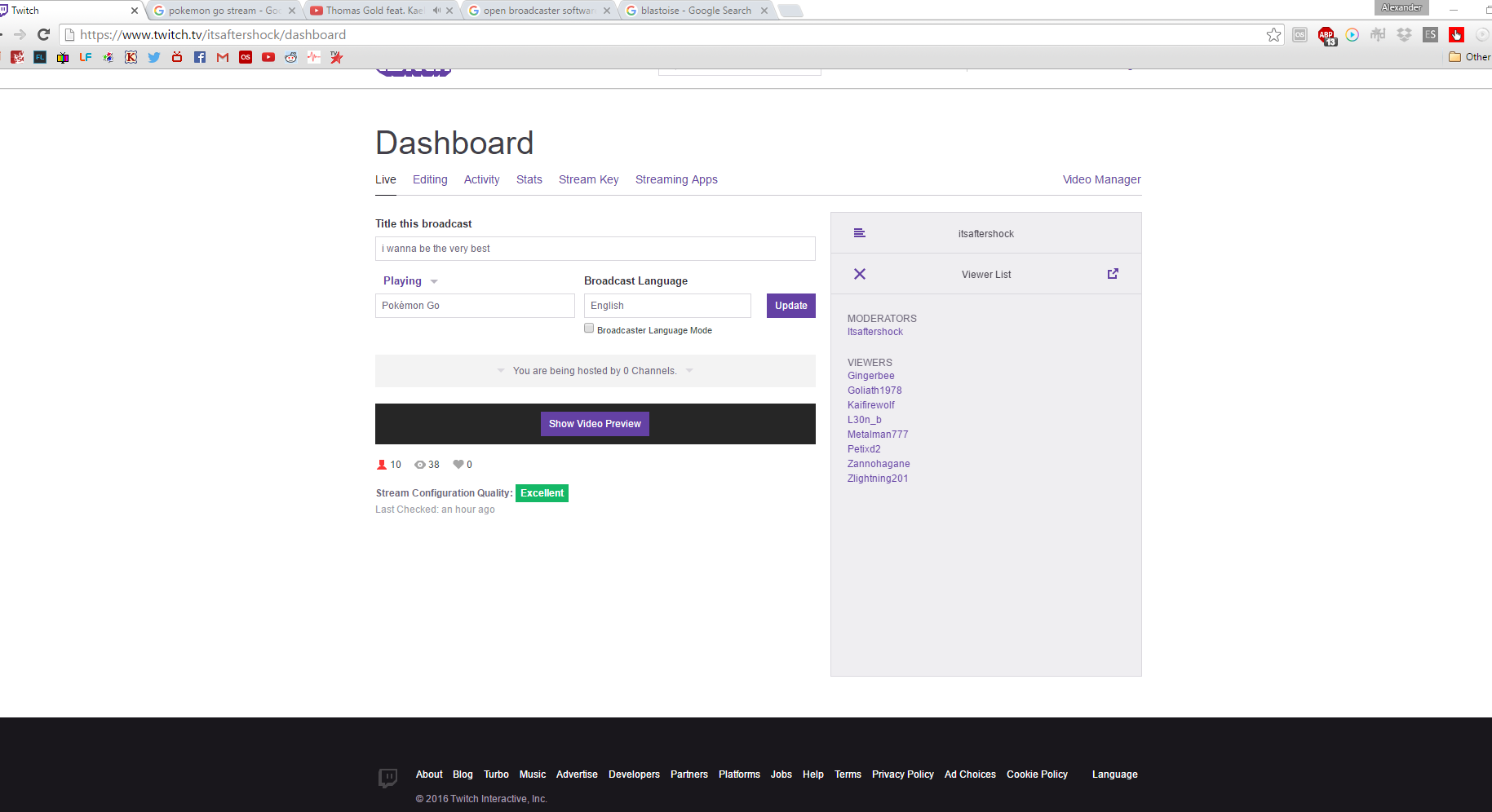Reload the Twitch dashboard page
Image resolution: width=1492 pixels, height=812 pixels.
click(44, 34)
